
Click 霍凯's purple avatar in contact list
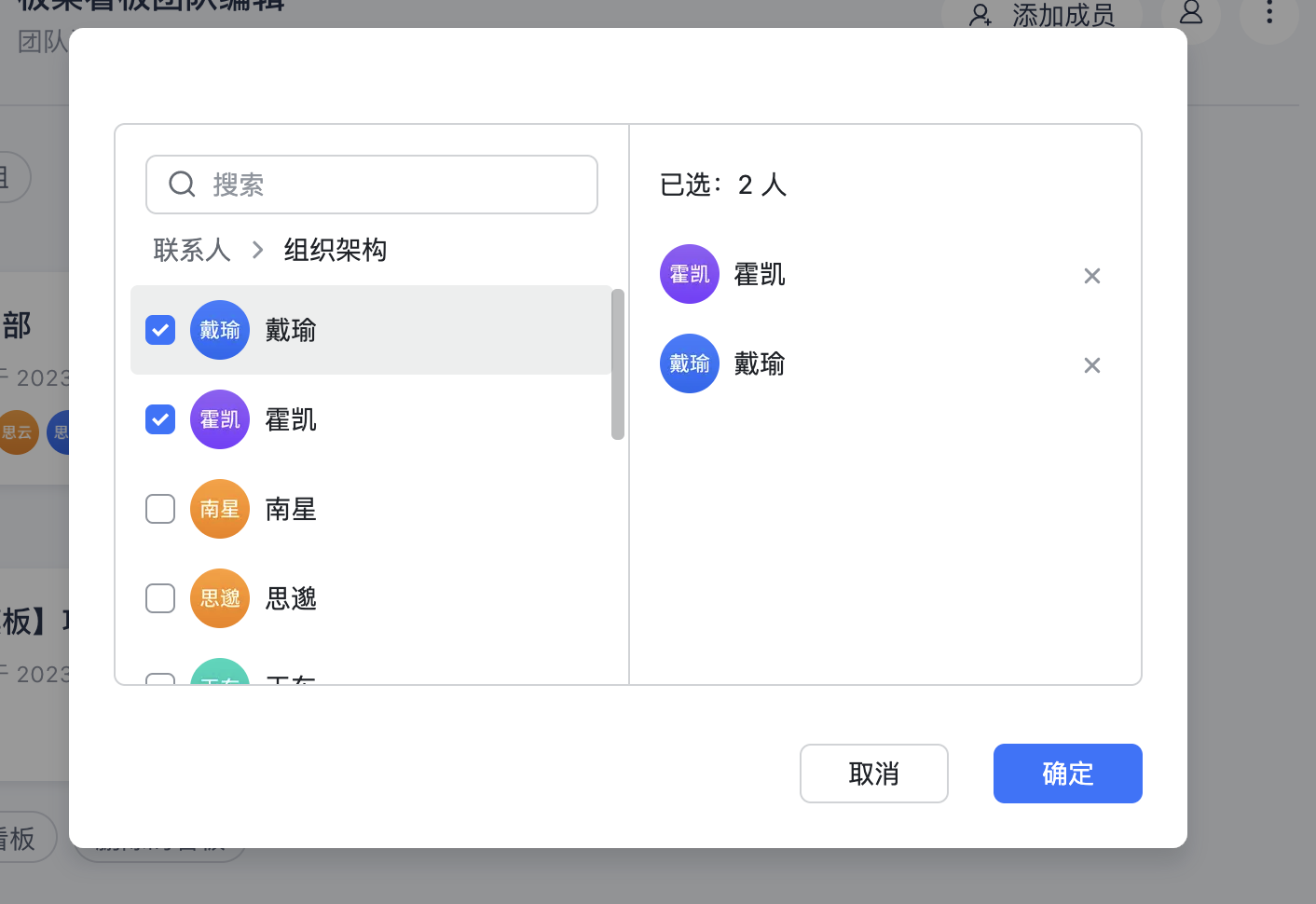220,419
